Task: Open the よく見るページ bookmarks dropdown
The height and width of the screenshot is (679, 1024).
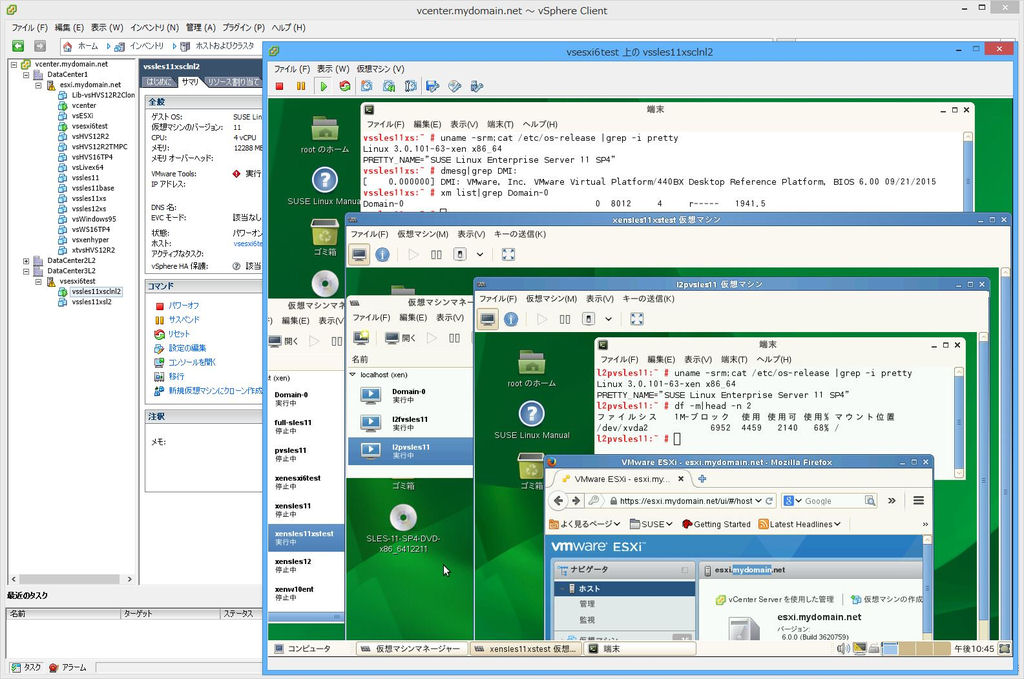Action: coord(585,524)
